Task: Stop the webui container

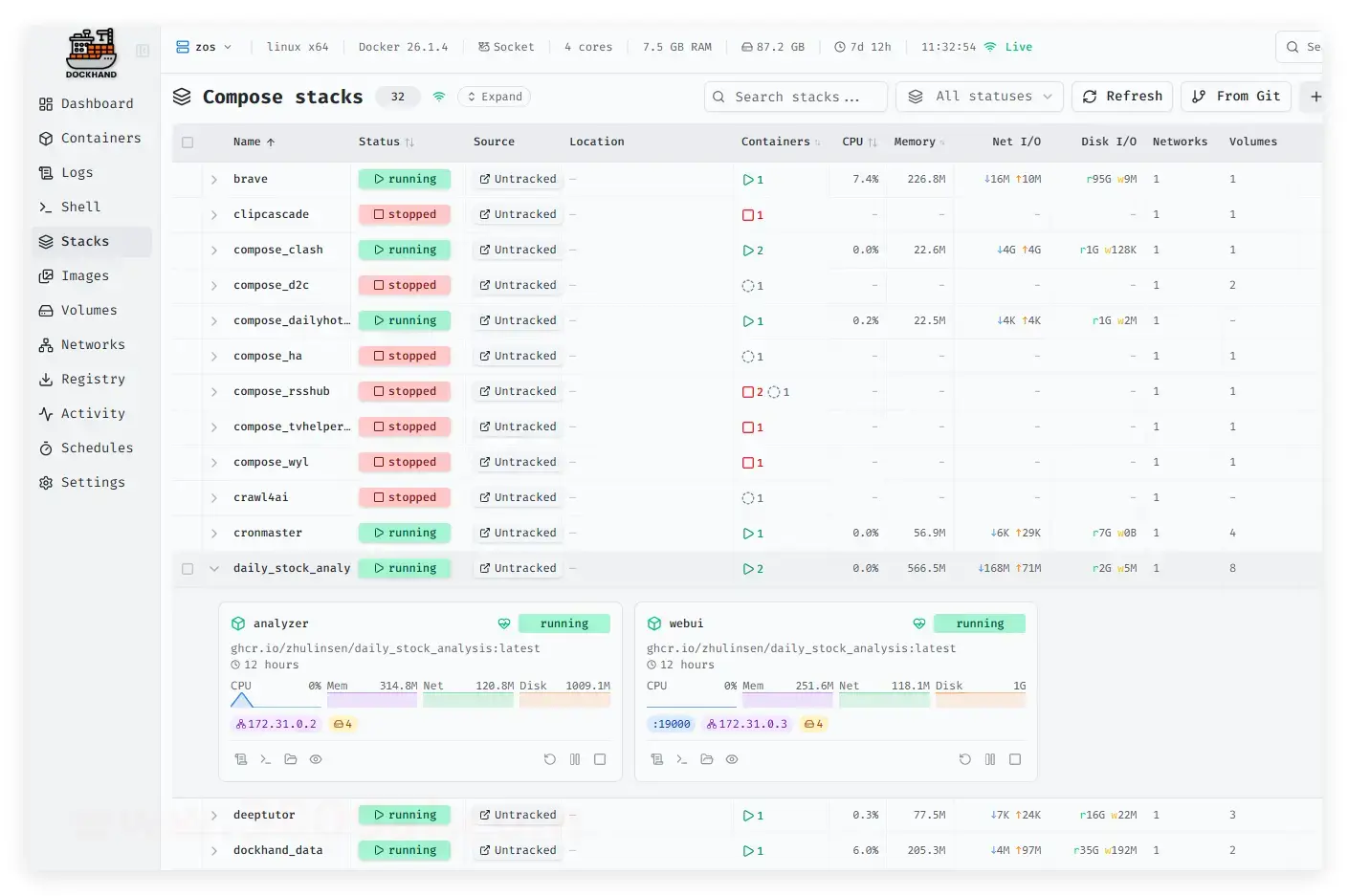Action: tap(1015, 759)
